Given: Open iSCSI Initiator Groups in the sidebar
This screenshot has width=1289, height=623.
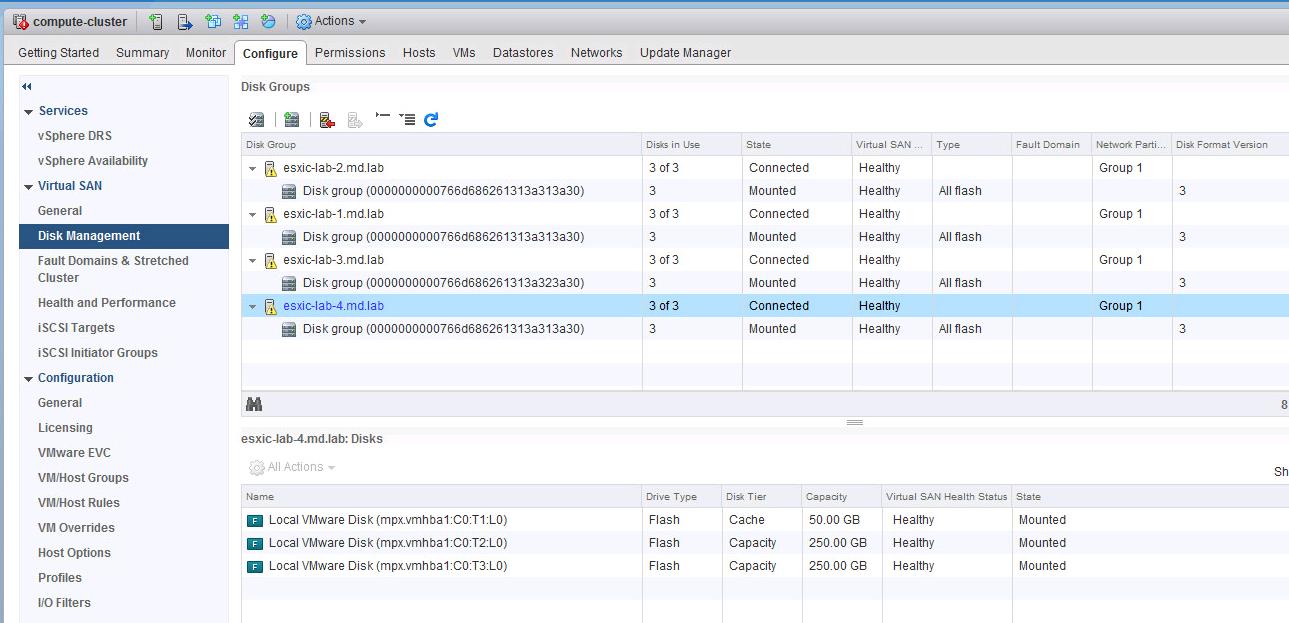Looking at the screenshot, I should pos(98,353).
